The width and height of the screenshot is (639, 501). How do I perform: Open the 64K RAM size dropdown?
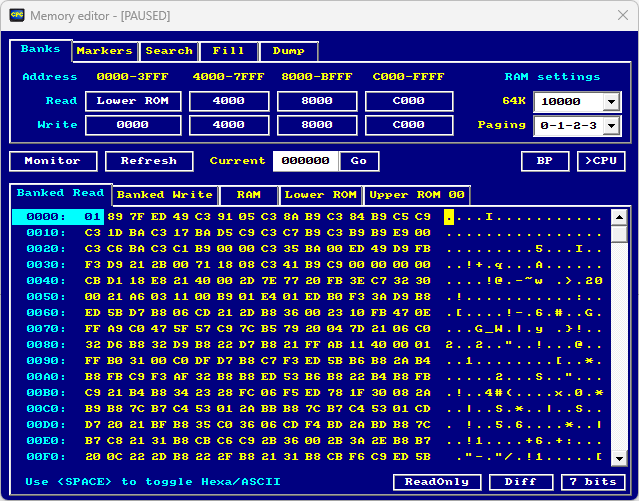click(577, 102)
